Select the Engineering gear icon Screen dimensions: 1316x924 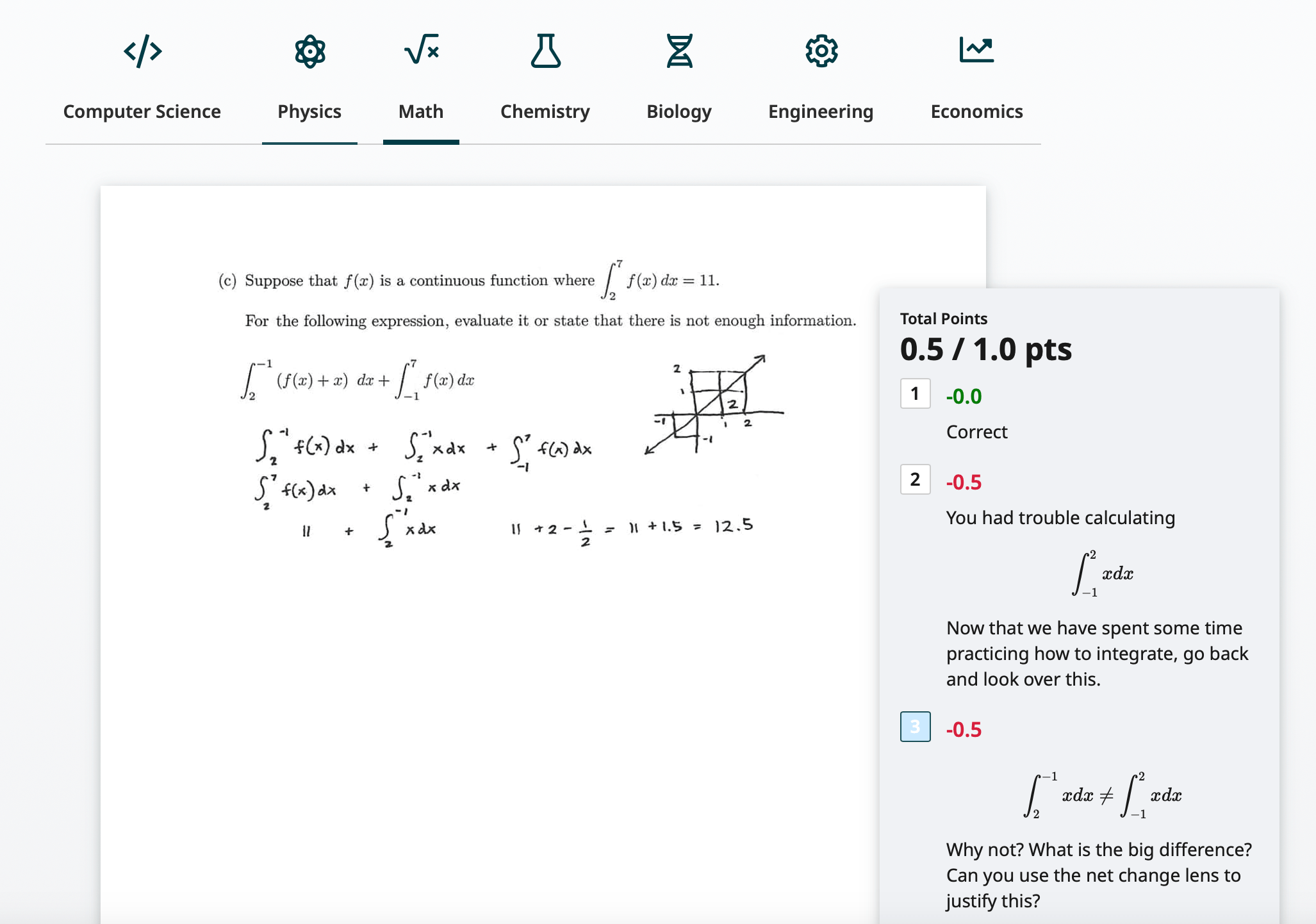[x=821, y=52]
